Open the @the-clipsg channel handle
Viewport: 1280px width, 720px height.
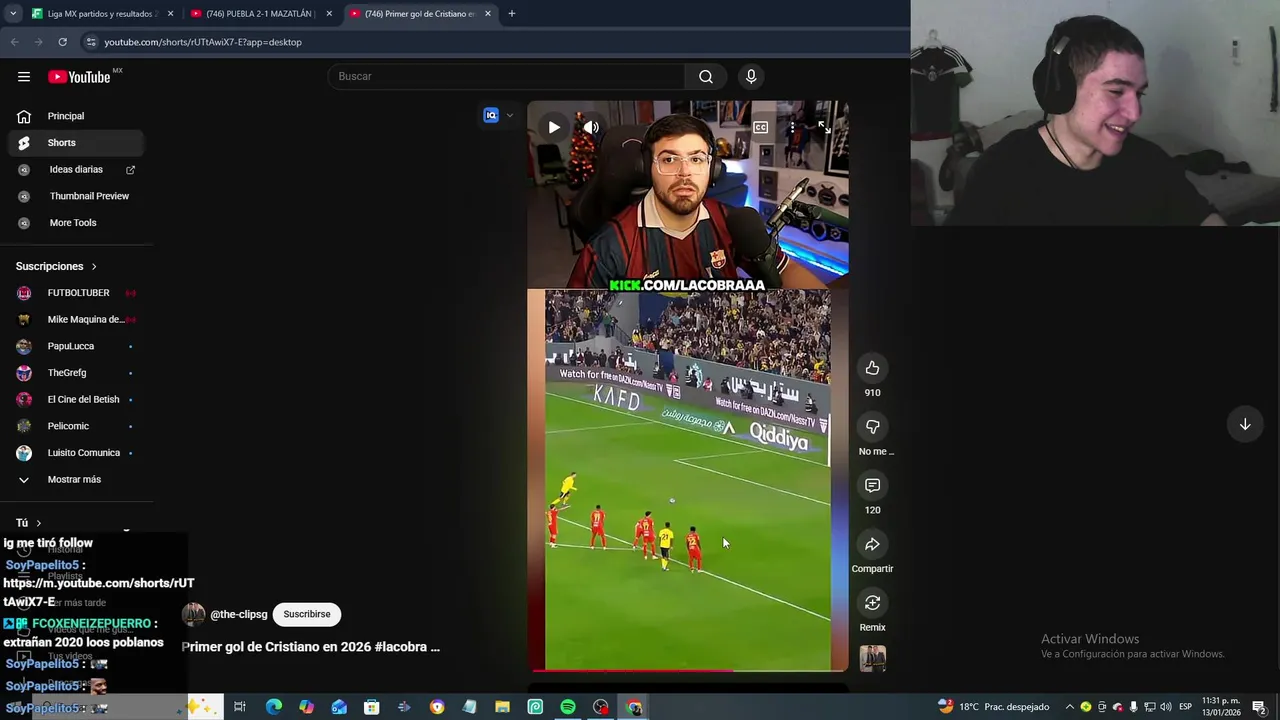(239, 614)
